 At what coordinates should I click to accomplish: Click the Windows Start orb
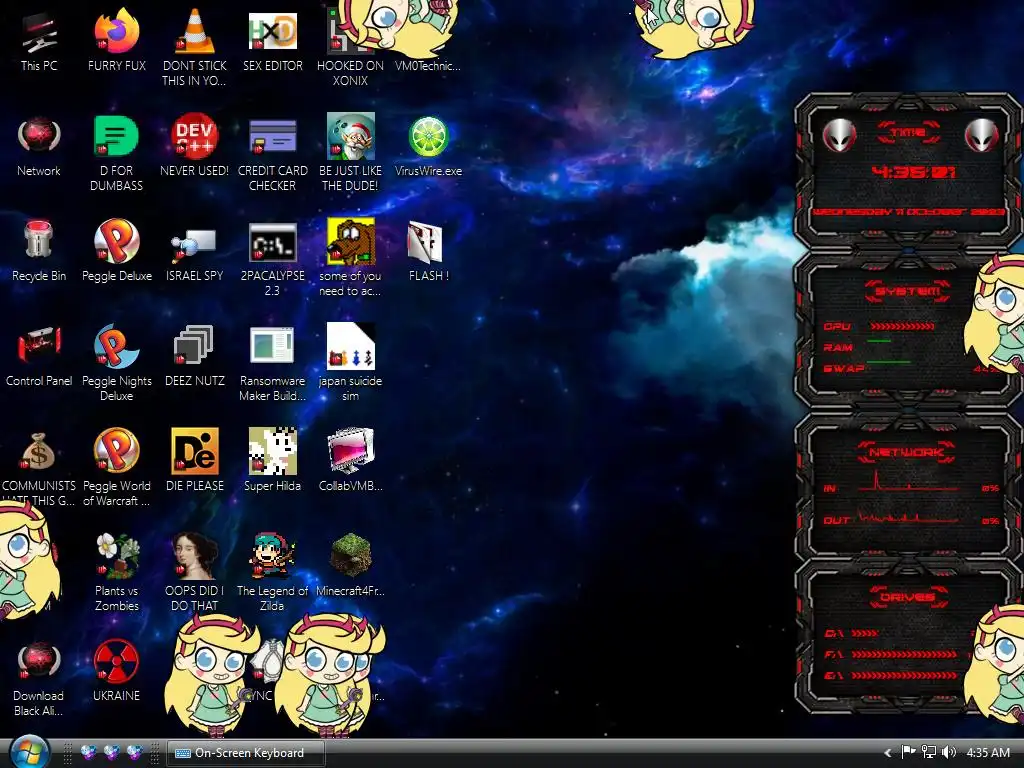[30, 752]
